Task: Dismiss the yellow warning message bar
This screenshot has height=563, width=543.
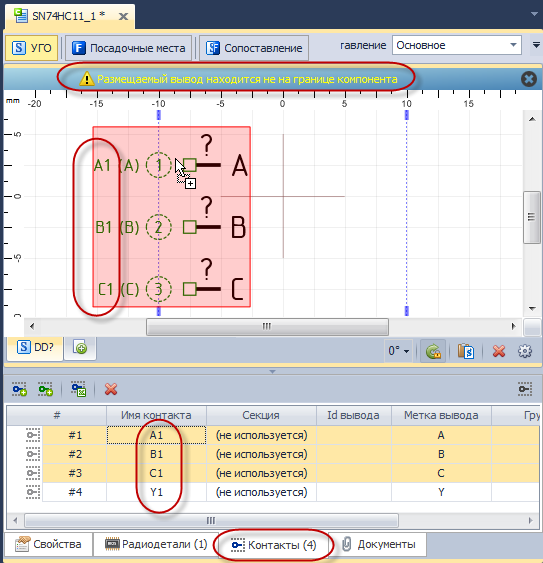Action: 529,79
